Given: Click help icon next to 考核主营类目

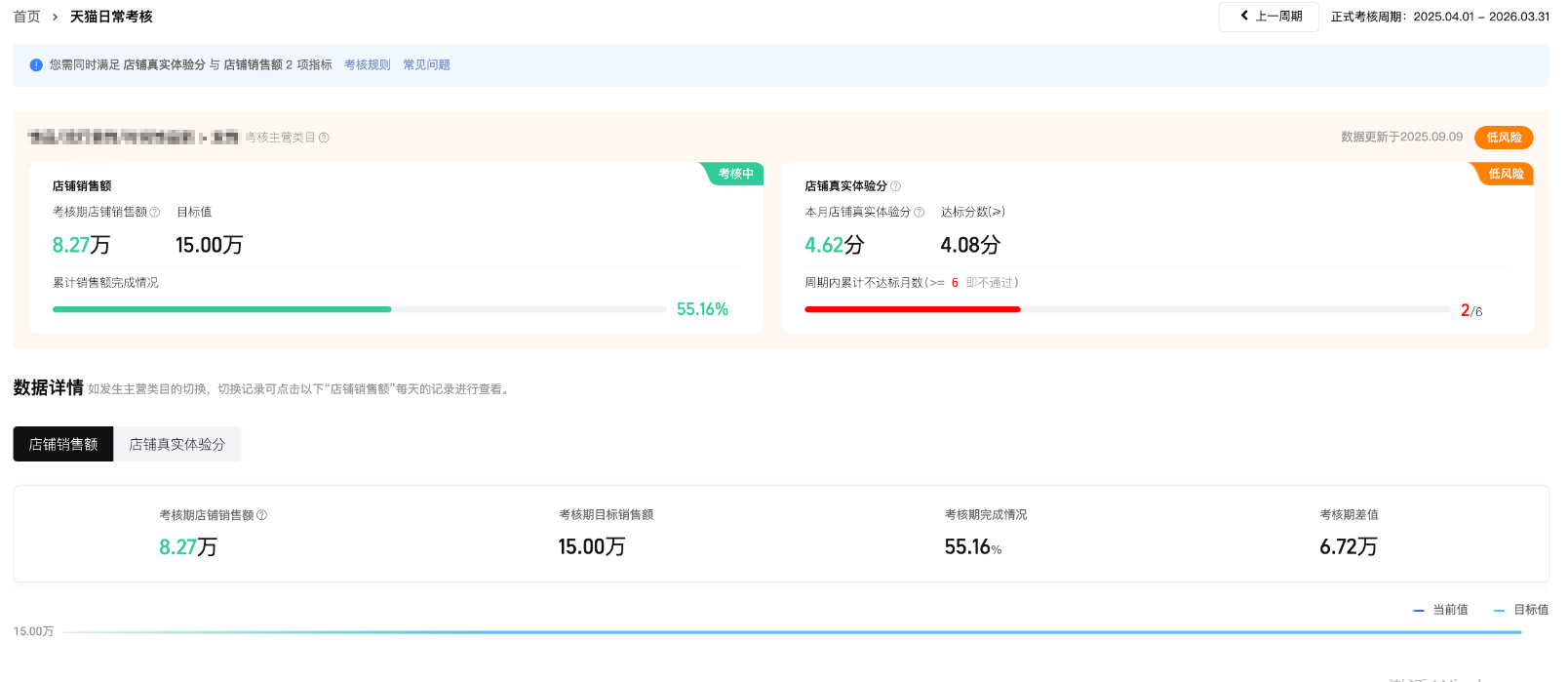Looking at the screenshot, I should 324,138.
